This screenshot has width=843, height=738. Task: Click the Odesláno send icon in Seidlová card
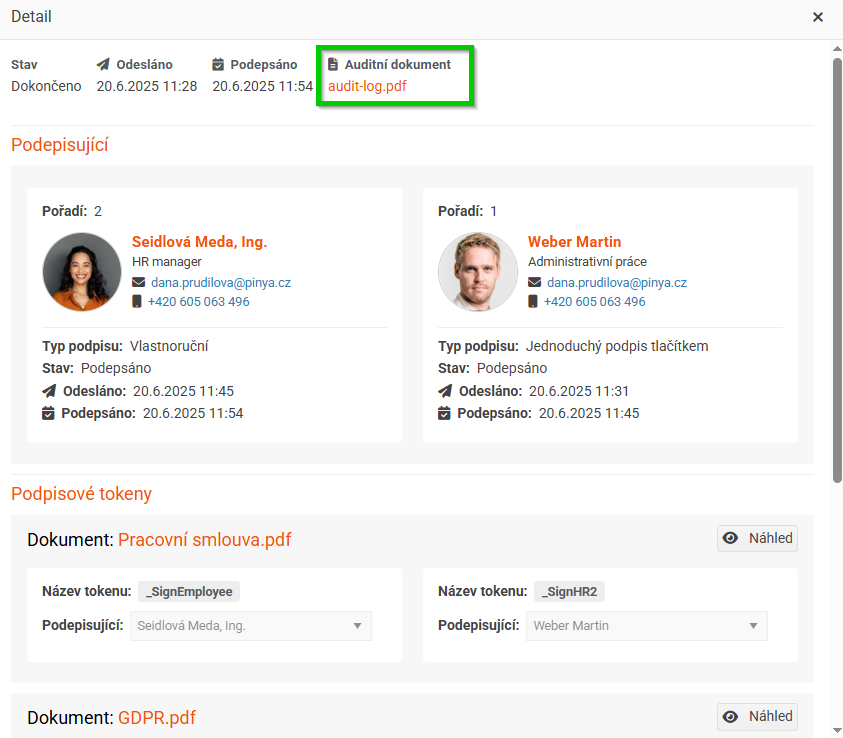(49, 391)
